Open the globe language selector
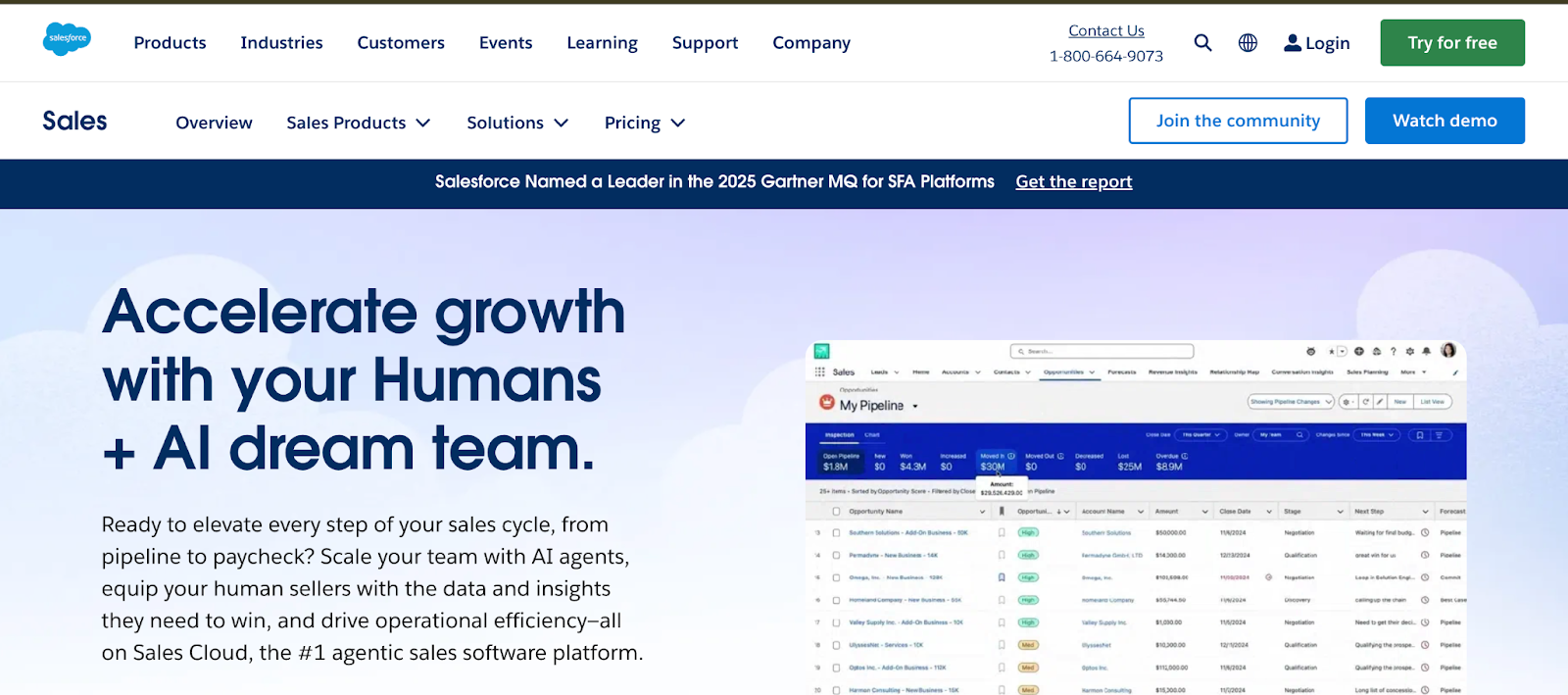Screen dimensions: 1568x695 (x=1248, y=42)
